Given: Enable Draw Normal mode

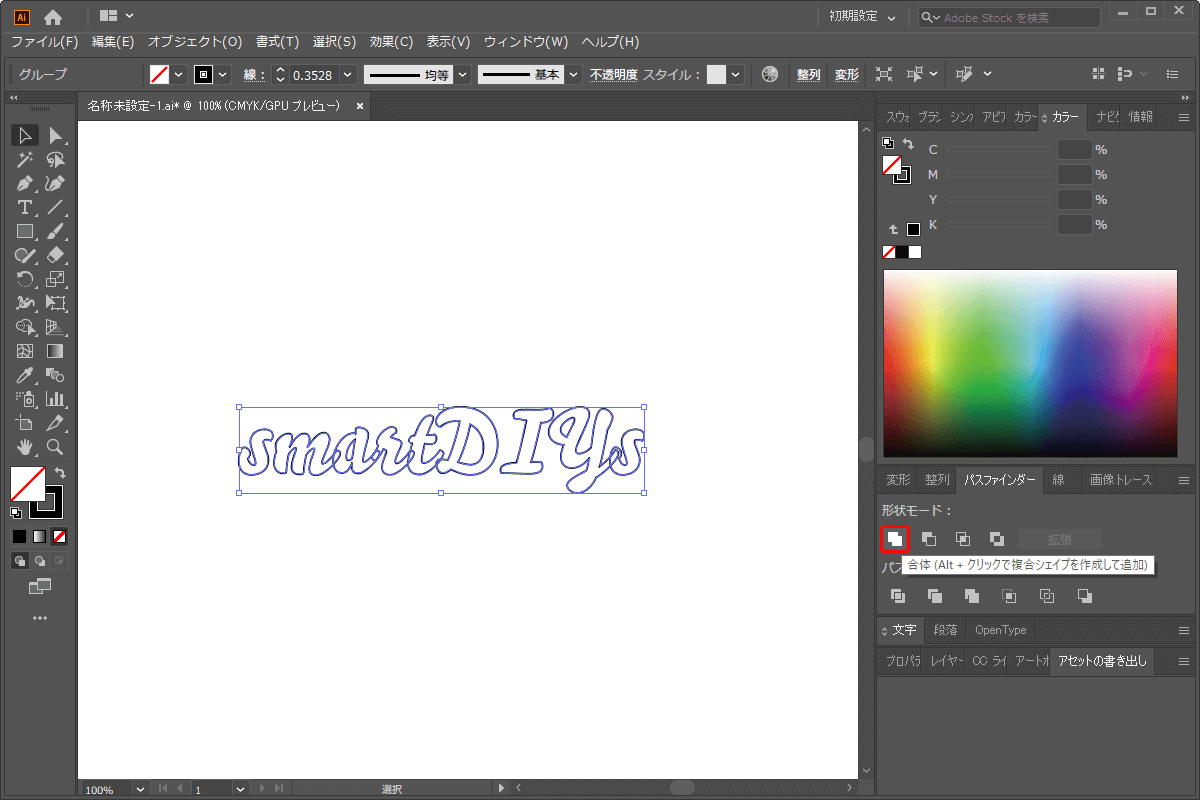Looking at the screenshot, I should pyautogui.click(x=19, y=561).
